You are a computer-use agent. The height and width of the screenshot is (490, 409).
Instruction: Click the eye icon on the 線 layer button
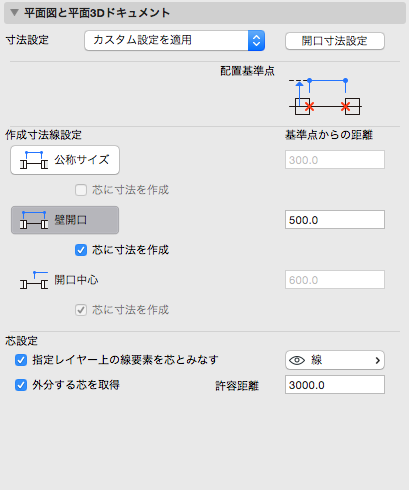click(297, 360)
